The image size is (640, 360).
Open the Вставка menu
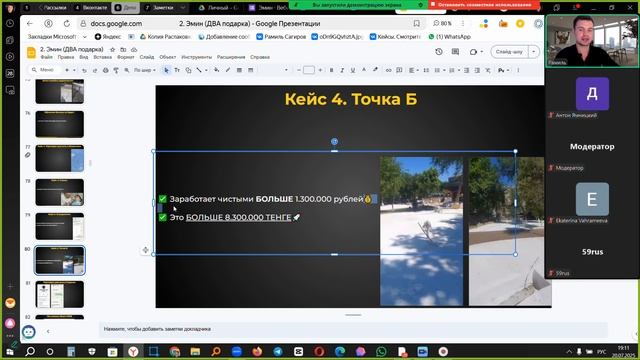point(102,57)
